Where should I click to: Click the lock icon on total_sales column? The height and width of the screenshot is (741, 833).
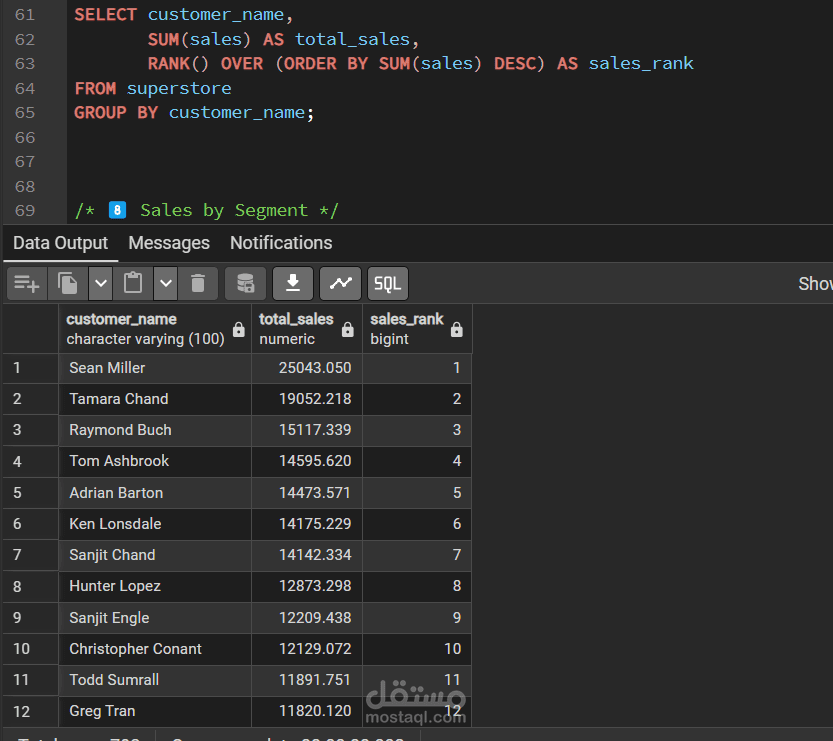pos(348,330)
